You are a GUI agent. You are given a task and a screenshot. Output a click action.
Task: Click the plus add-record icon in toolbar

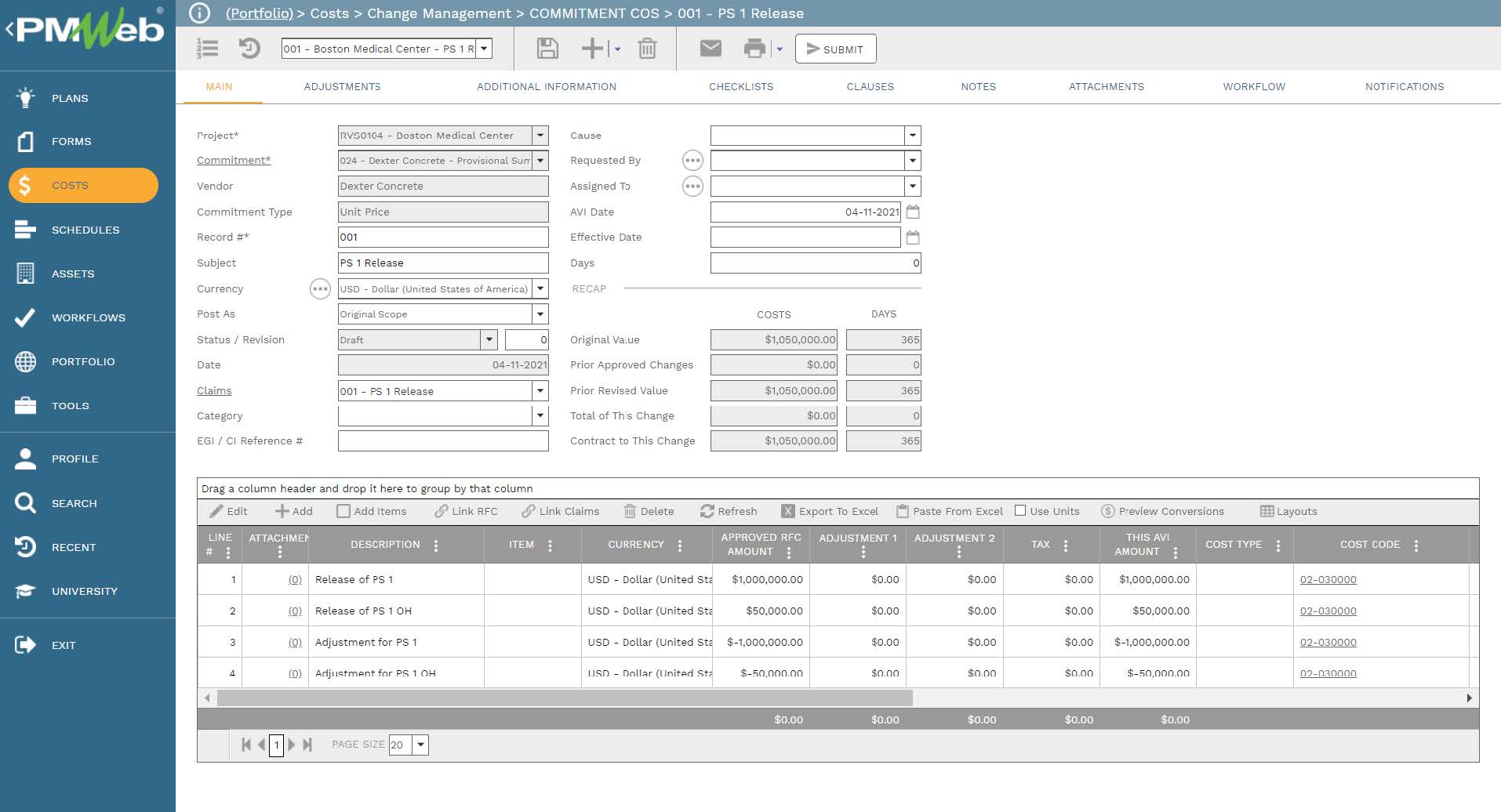592,49
